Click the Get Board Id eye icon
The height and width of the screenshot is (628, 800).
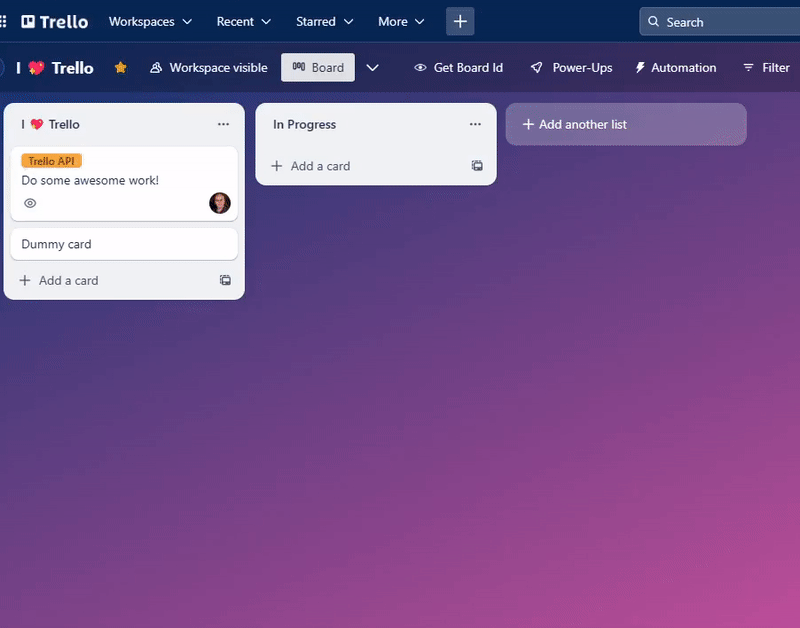pos(420,67)
